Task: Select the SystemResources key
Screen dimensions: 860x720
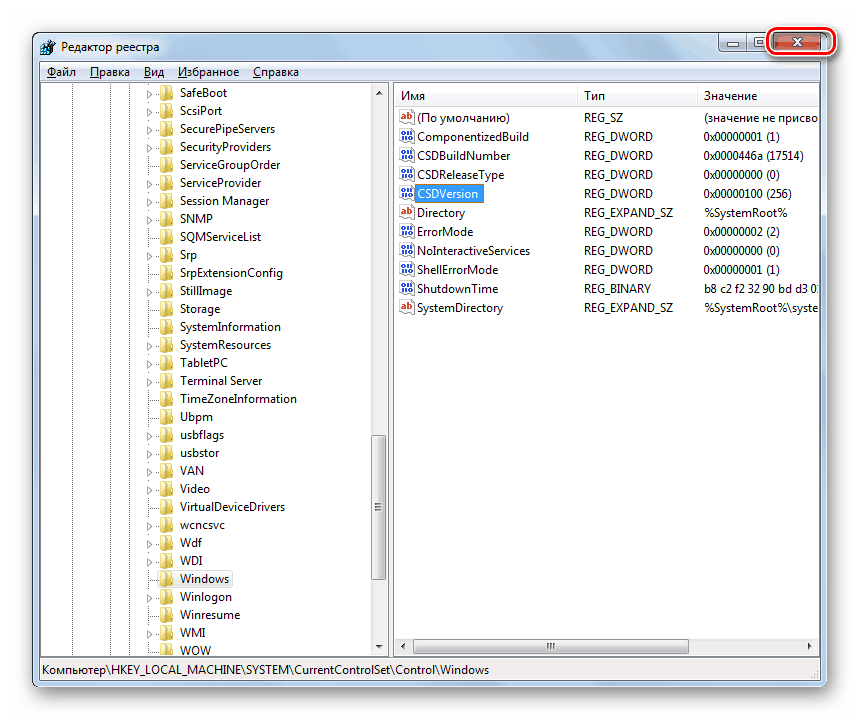Action: [x=225, y=345]
